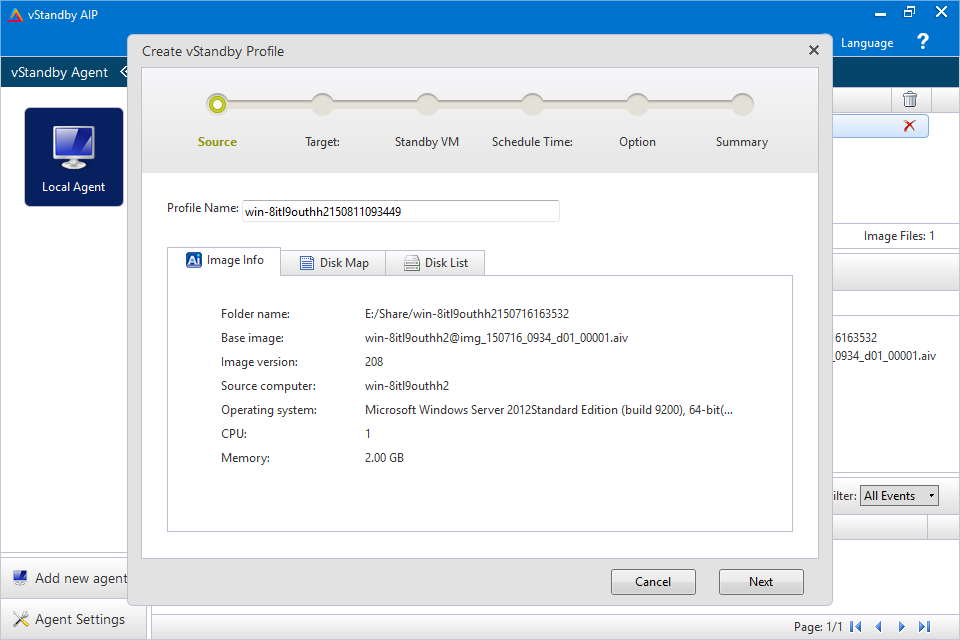Collapse the vStandby Agent sidebar
The image size is (960, 640).
click(124, 72)
